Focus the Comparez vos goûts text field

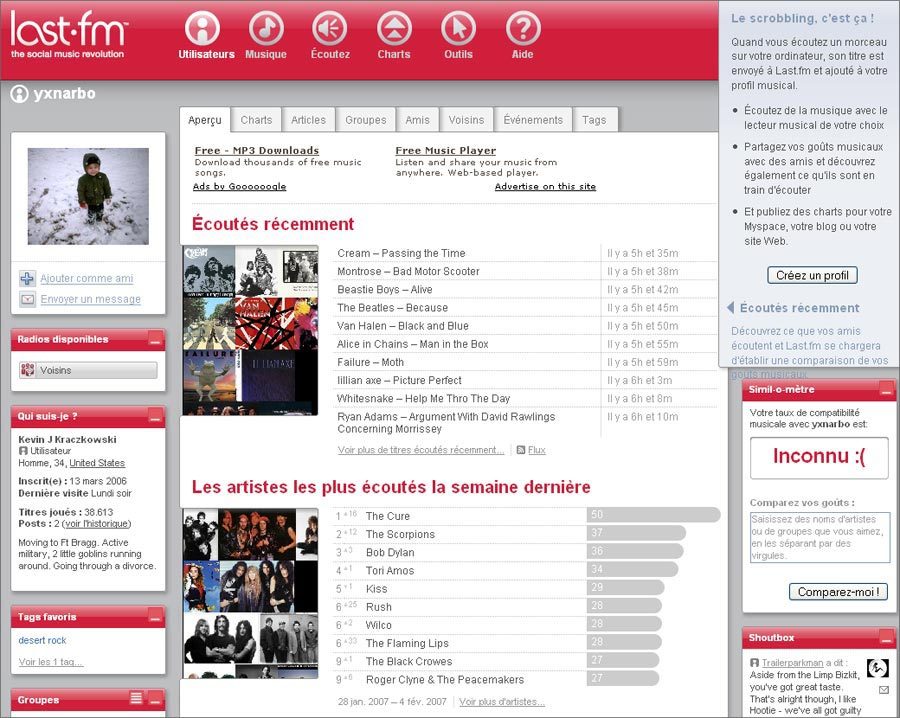click(x=820, y=538)
